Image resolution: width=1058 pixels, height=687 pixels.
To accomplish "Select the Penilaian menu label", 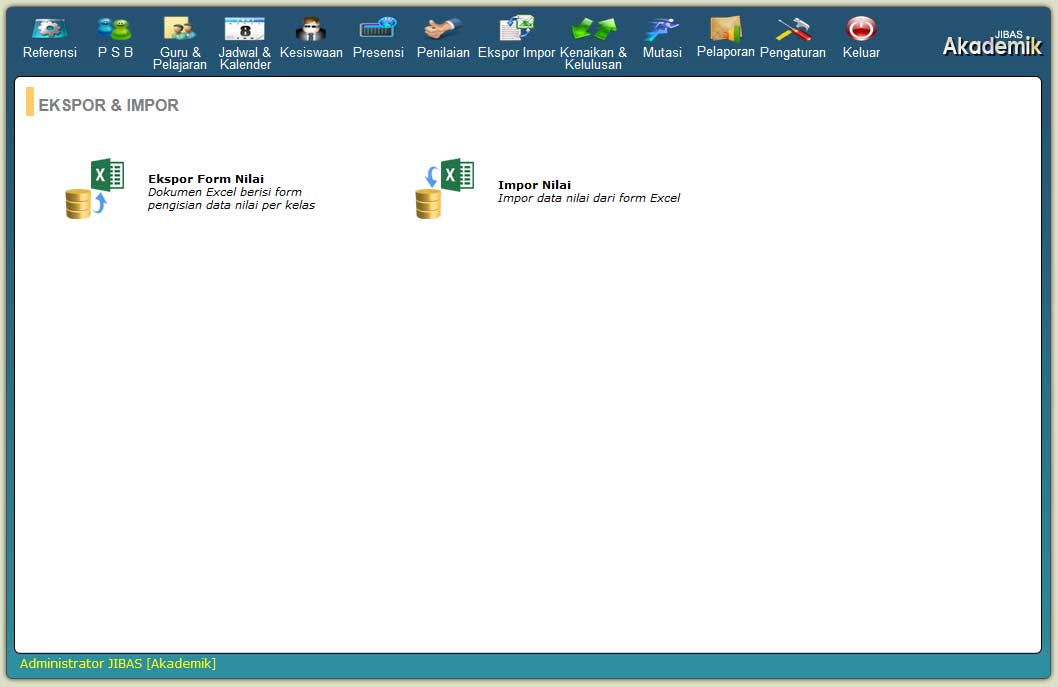I will click(443, 52).
